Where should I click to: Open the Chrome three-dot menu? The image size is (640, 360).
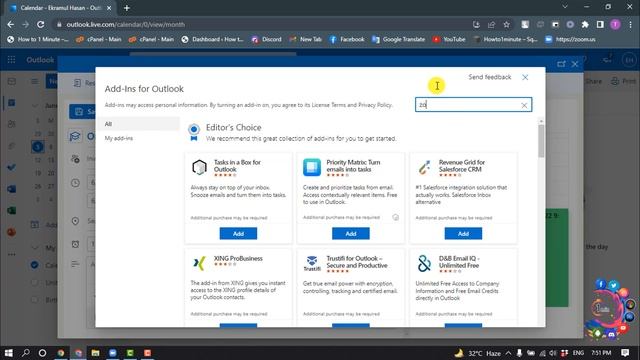631,24
